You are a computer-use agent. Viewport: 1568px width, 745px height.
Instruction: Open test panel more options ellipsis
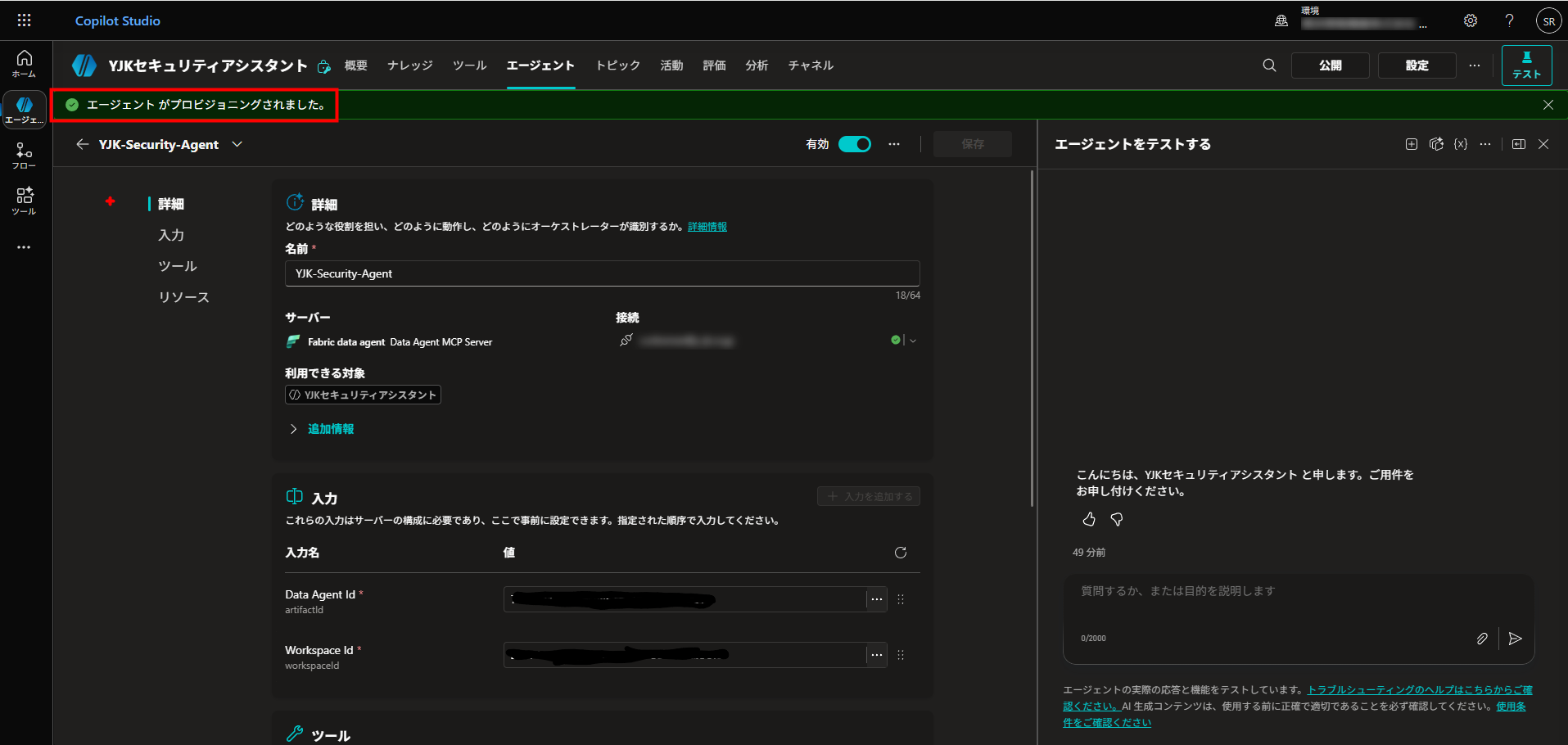pos(1485,144)
